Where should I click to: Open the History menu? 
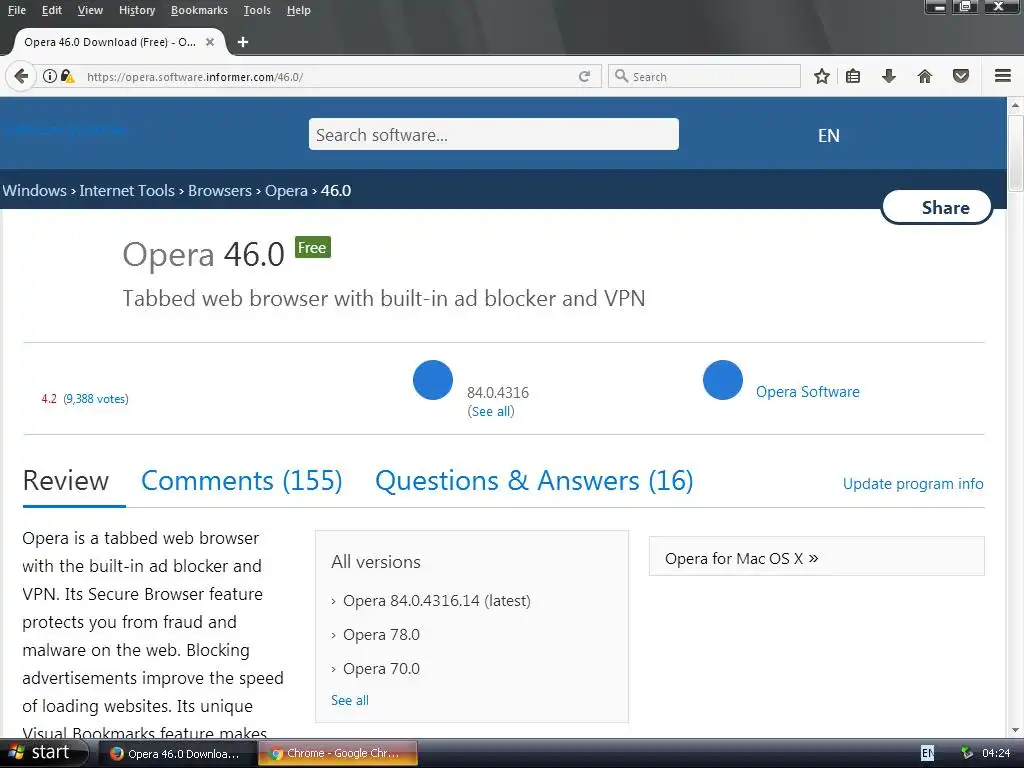pyautogui.click(x=137, y=10)
